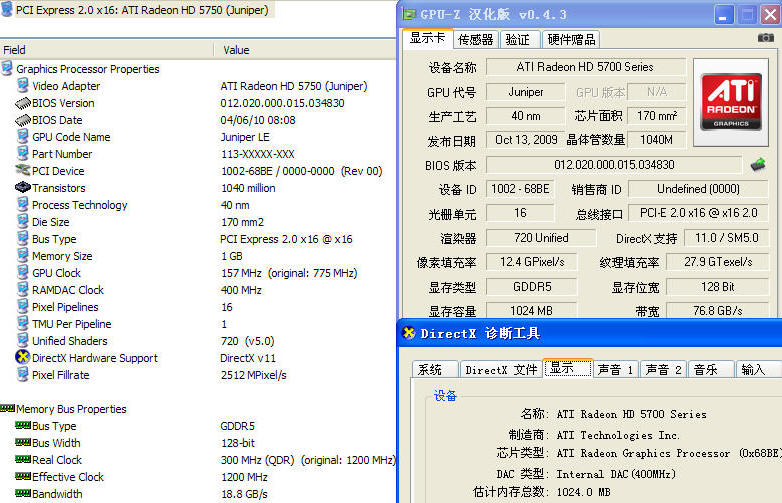Click the GPU Clock row icon

coord(23,272)
